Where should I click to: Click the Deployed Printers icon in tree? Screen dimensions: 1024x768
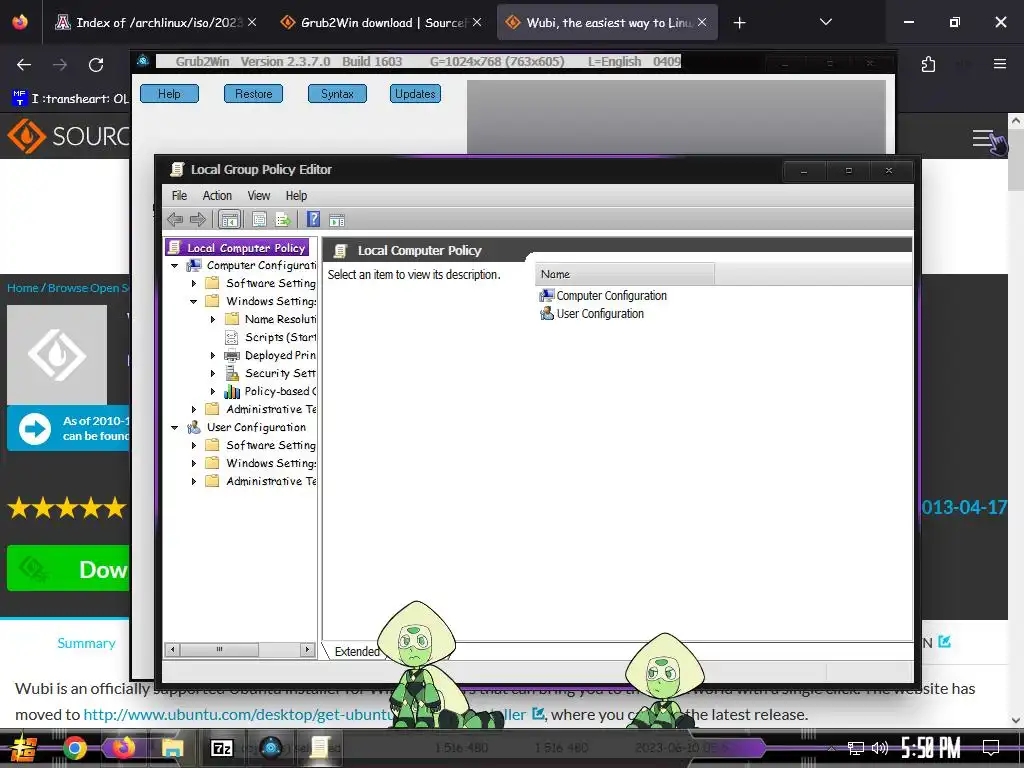coord(232,355)
